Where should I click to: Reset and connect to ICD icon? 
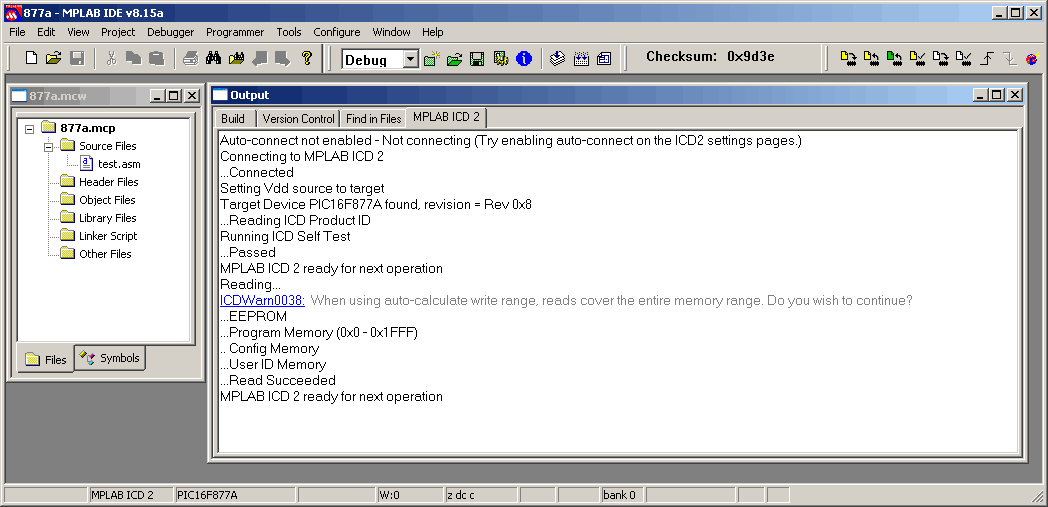pyautogui.click(x=1032, y=59)
